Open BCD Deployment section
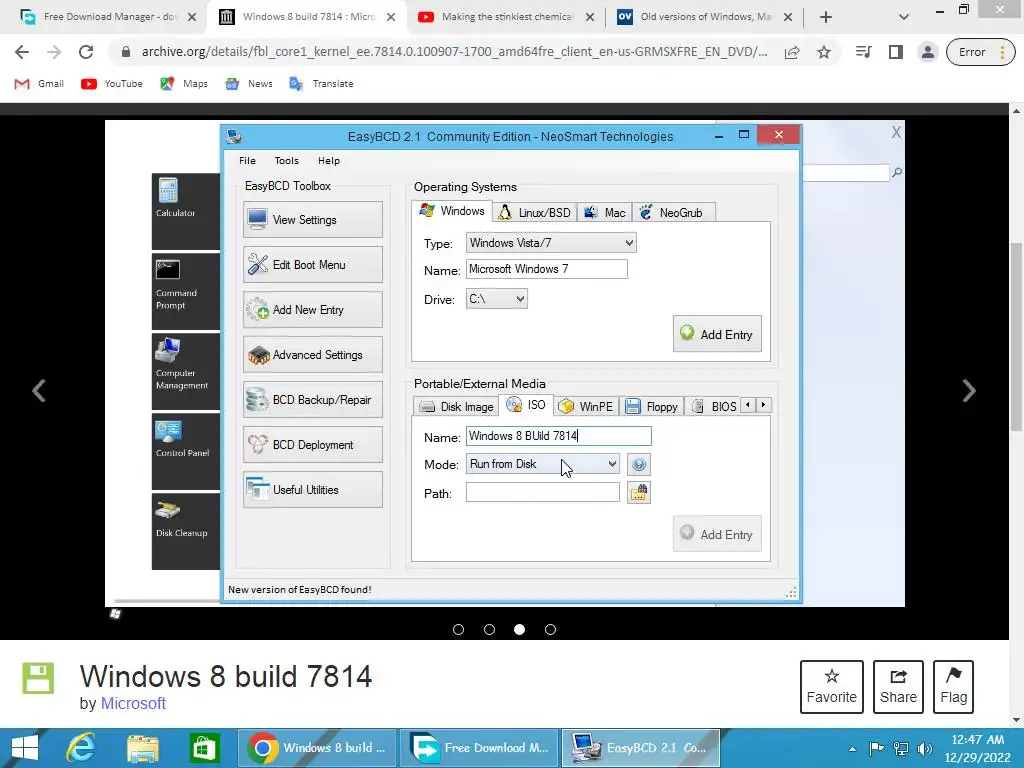The height and width of the screenshot is (768, 1024). (313, 445)
